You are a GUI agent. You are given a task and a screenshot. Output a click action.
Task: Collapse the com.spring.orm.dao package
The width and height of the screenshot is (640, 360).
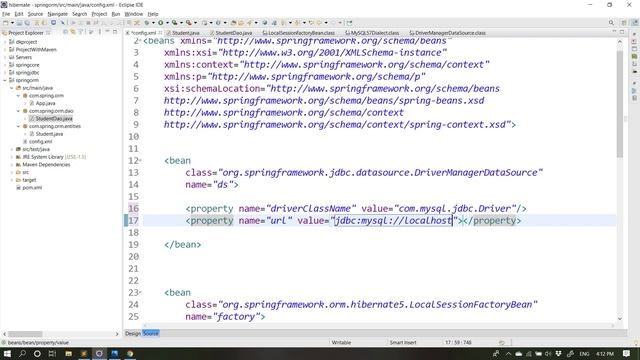pos(18,111)
